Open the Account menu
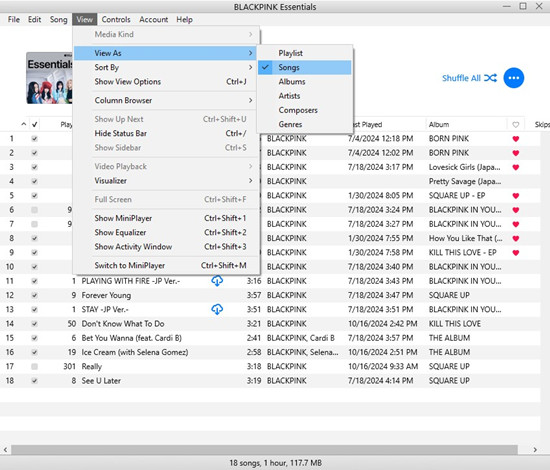This screenshot has height=470, width=550. 153,20
